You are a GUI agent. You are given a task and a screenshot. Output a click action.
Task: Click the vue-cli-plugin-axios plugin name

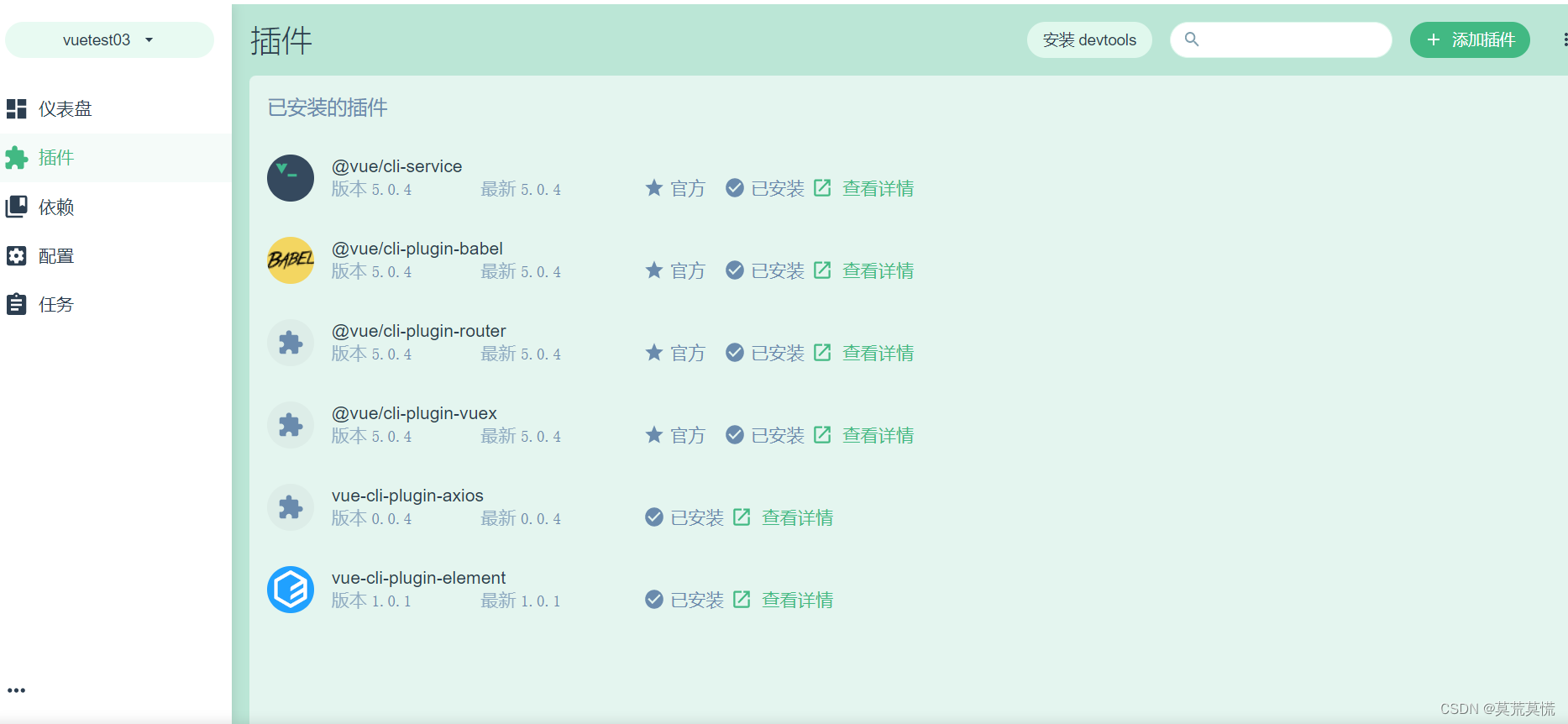click(x=407, y=496)
